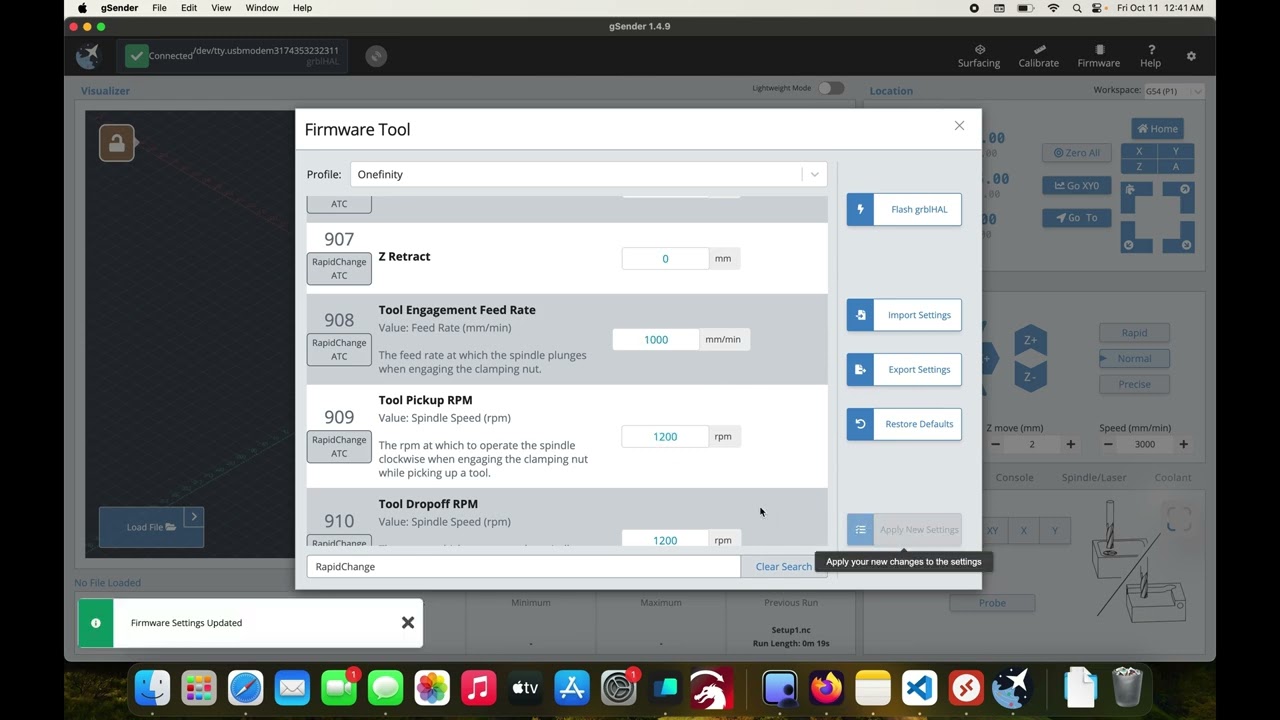The height and width of the screenshot is (720, 1280).
Task: Click the padlock icon in the Visualizer
Action: pos(117,143)
